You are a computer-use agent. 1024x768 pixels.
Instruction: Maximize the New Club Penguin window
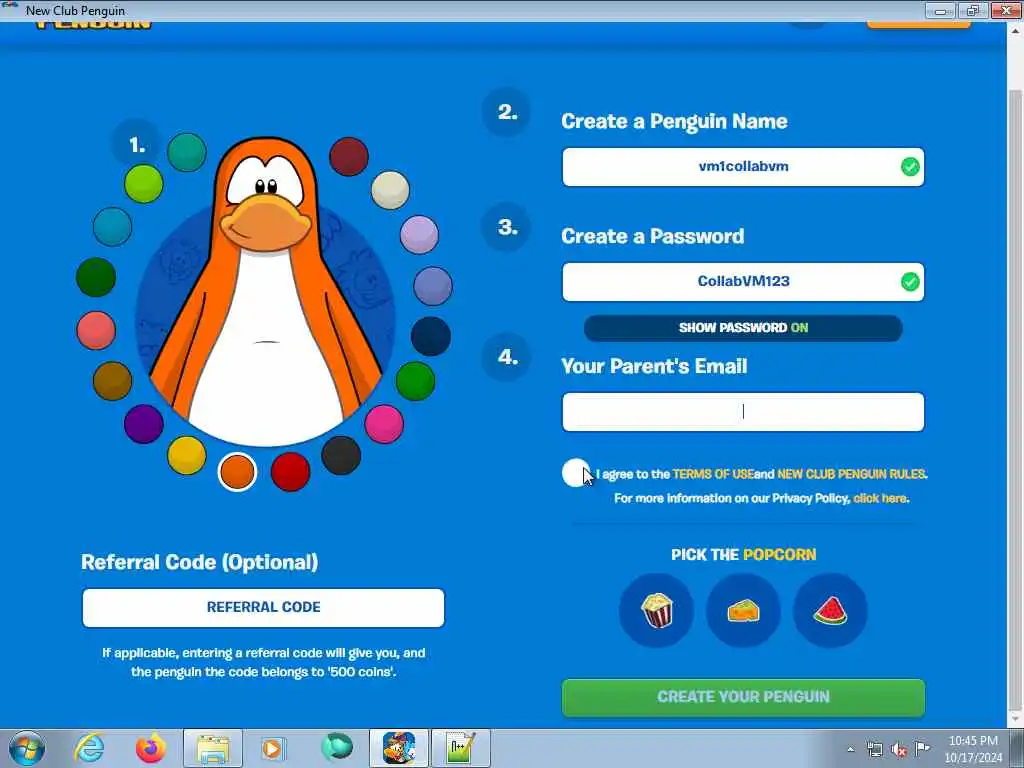973,10
